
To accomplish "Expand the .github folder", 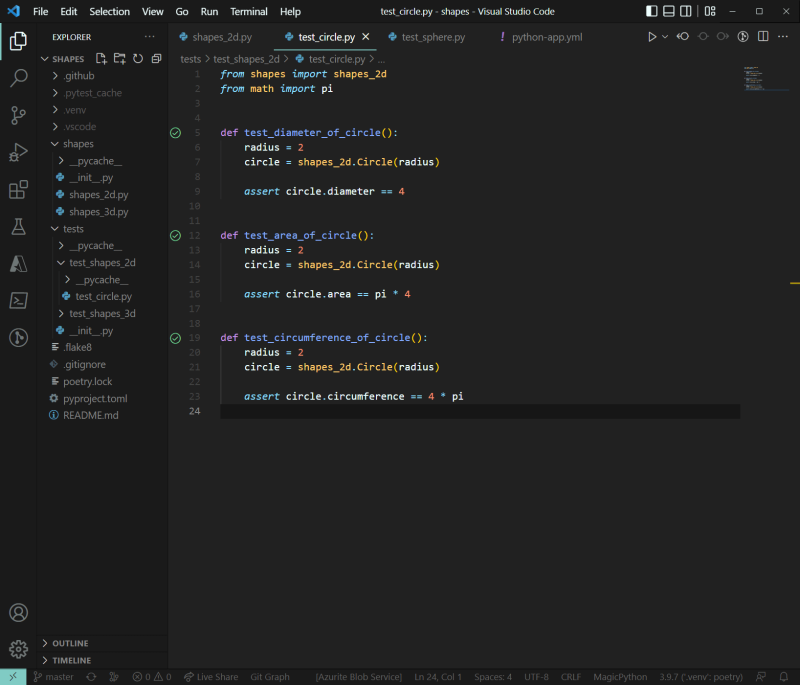I will tap(103, 75).
